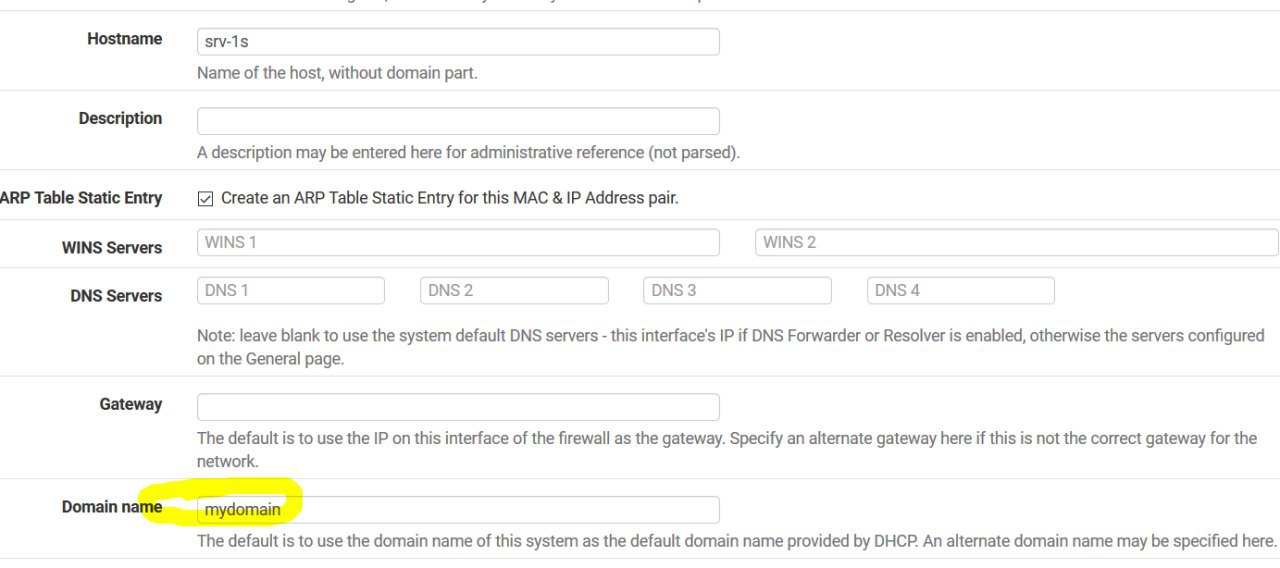Screen dimensions: 1280x568
Task: Click the Hostname field label
Action: pos(125,39)
